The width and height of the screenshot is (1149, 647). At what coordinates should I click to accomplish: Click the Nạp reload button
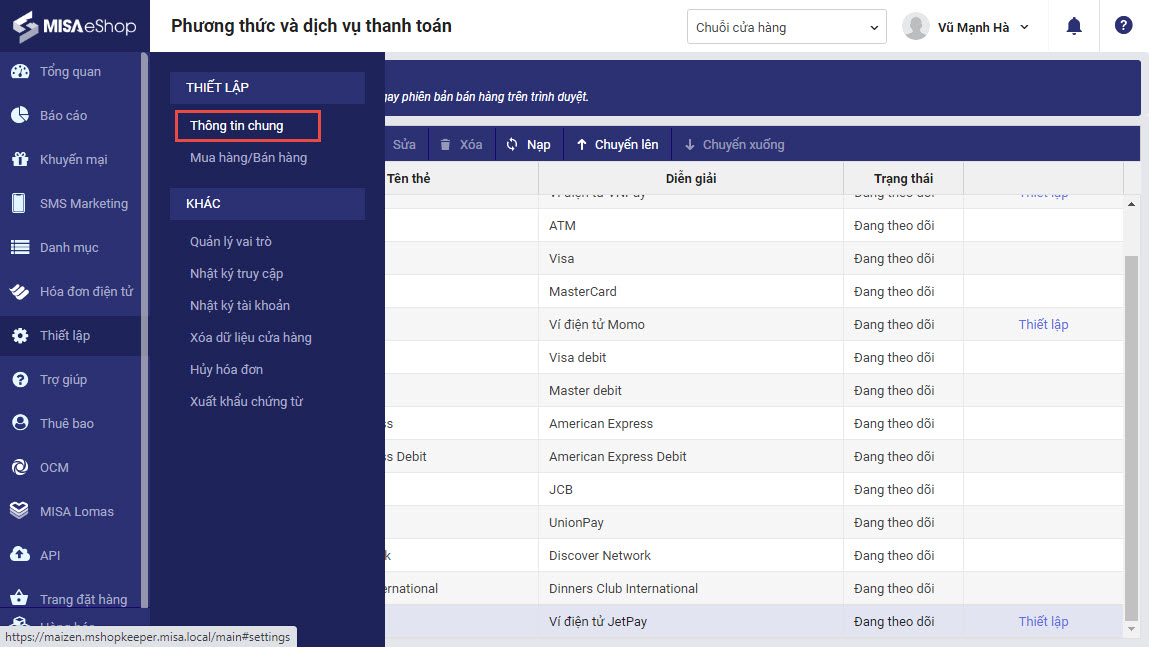(x=528, y=145)
